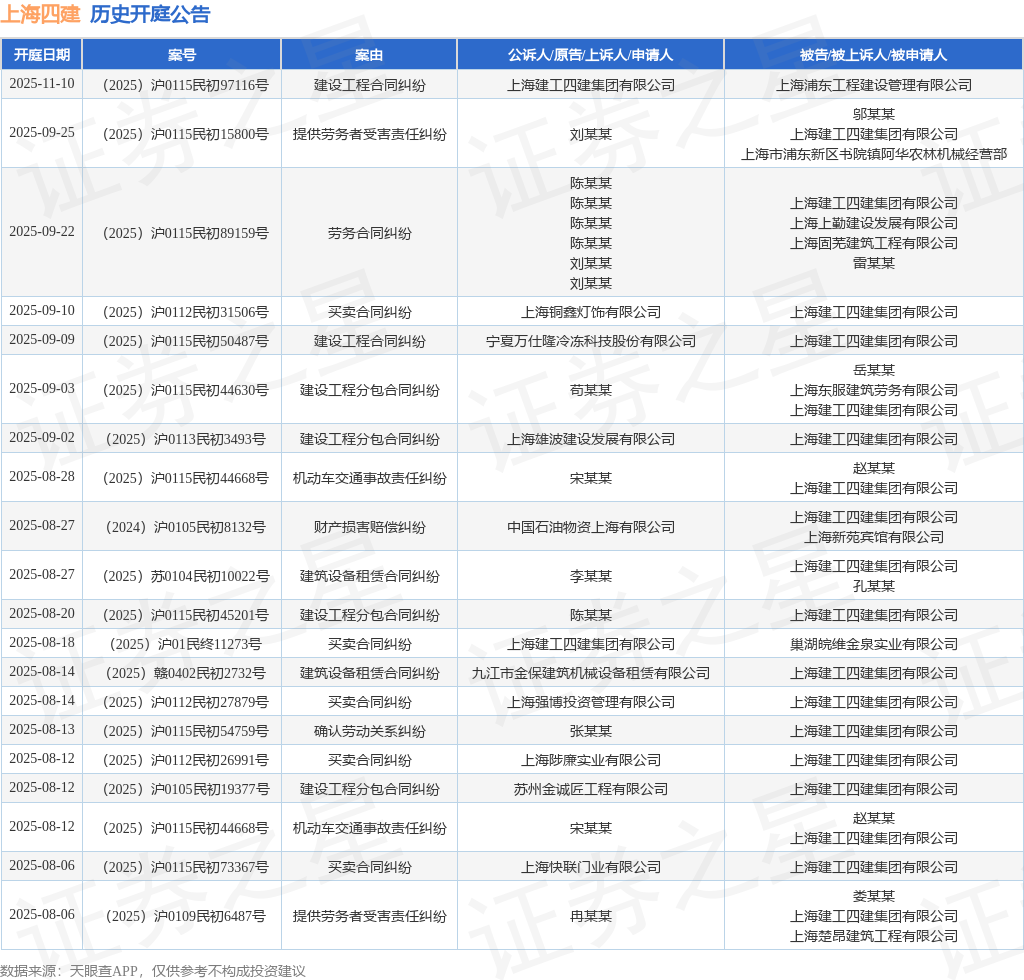
Task: Click the date cell "2025-08-18"
Action: tap(42, 643)
